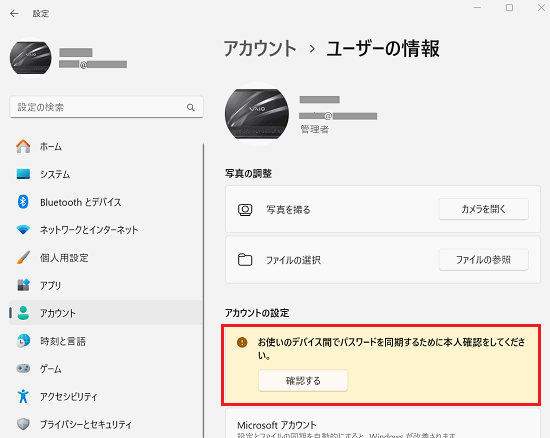Open ネットワークとインターネット category
The width and height of the screenshot is (550, 438).
coord(106,230)
